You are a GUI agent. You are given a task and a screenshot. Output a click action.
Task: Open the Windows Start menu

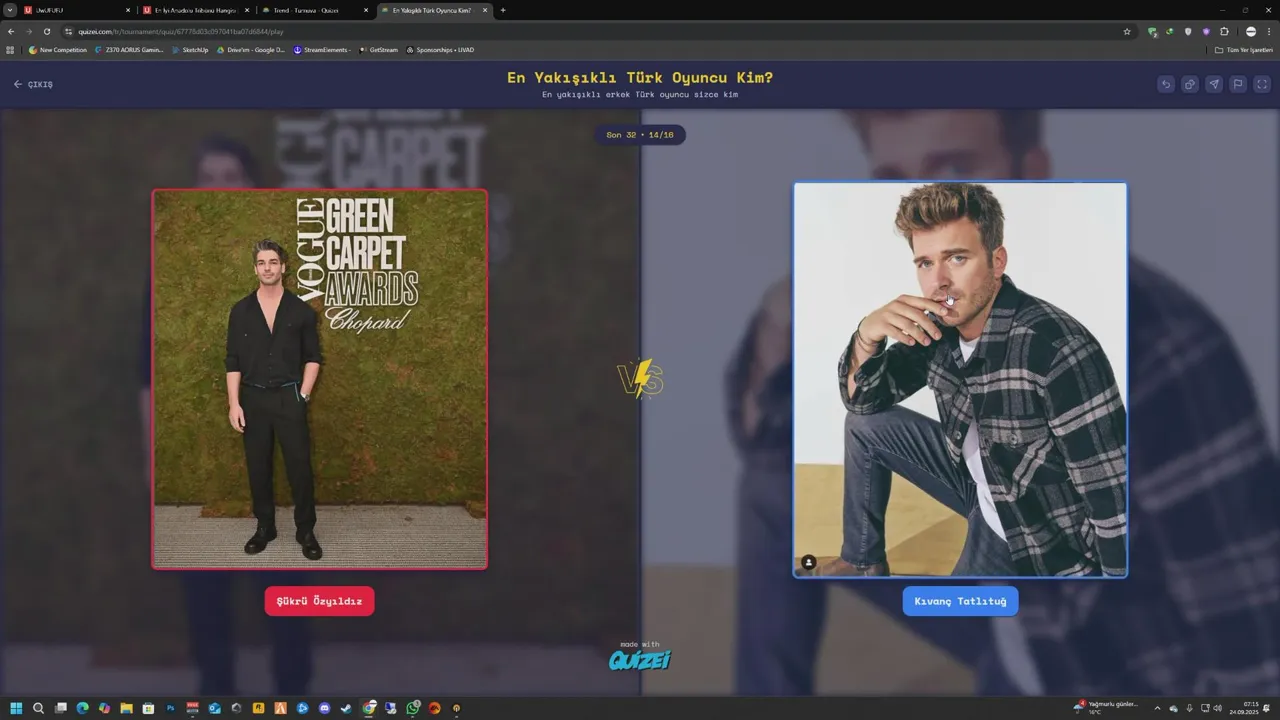pyautogui.click(x=16, y=708)
